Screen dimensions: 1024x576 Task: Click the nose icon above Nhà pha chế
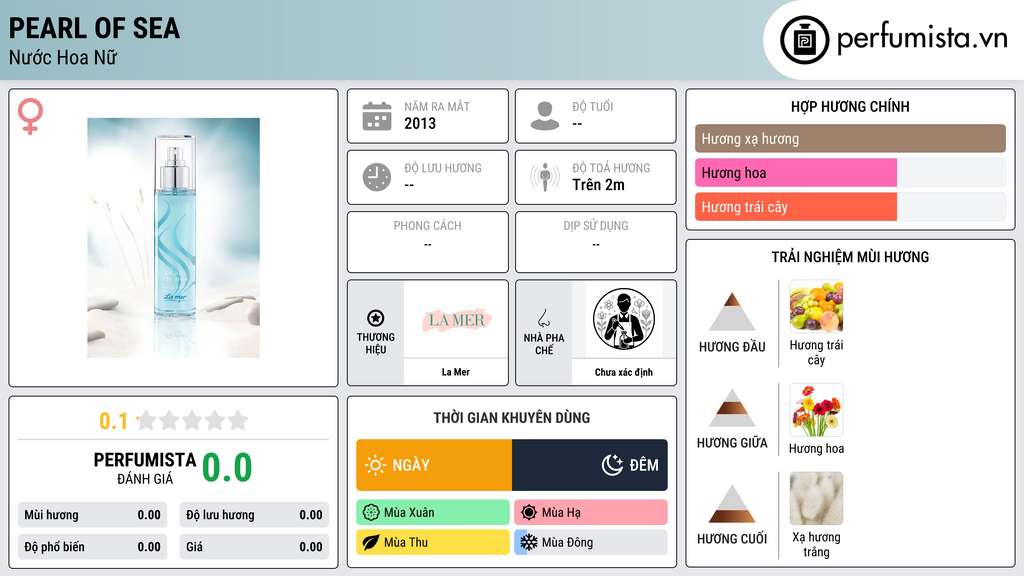tap(543, 318)
